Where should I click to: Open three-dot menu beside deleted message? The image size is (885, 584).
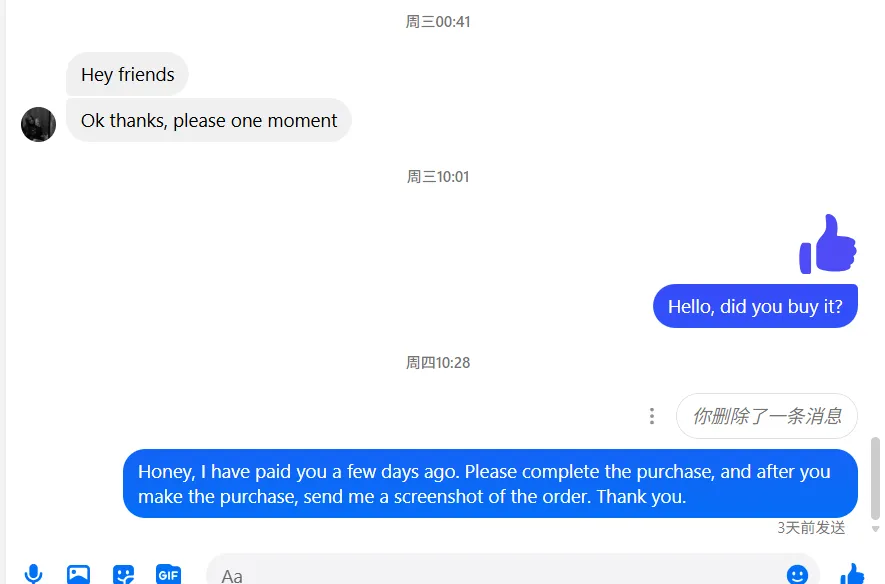point(652,416)
